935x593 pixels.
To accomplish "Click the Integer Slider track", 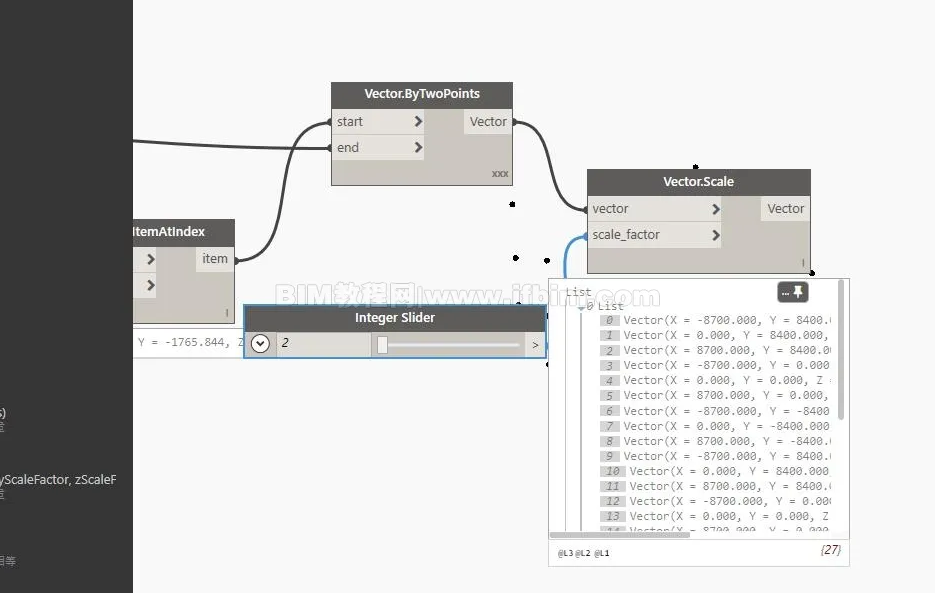I will tap(449, 344).
